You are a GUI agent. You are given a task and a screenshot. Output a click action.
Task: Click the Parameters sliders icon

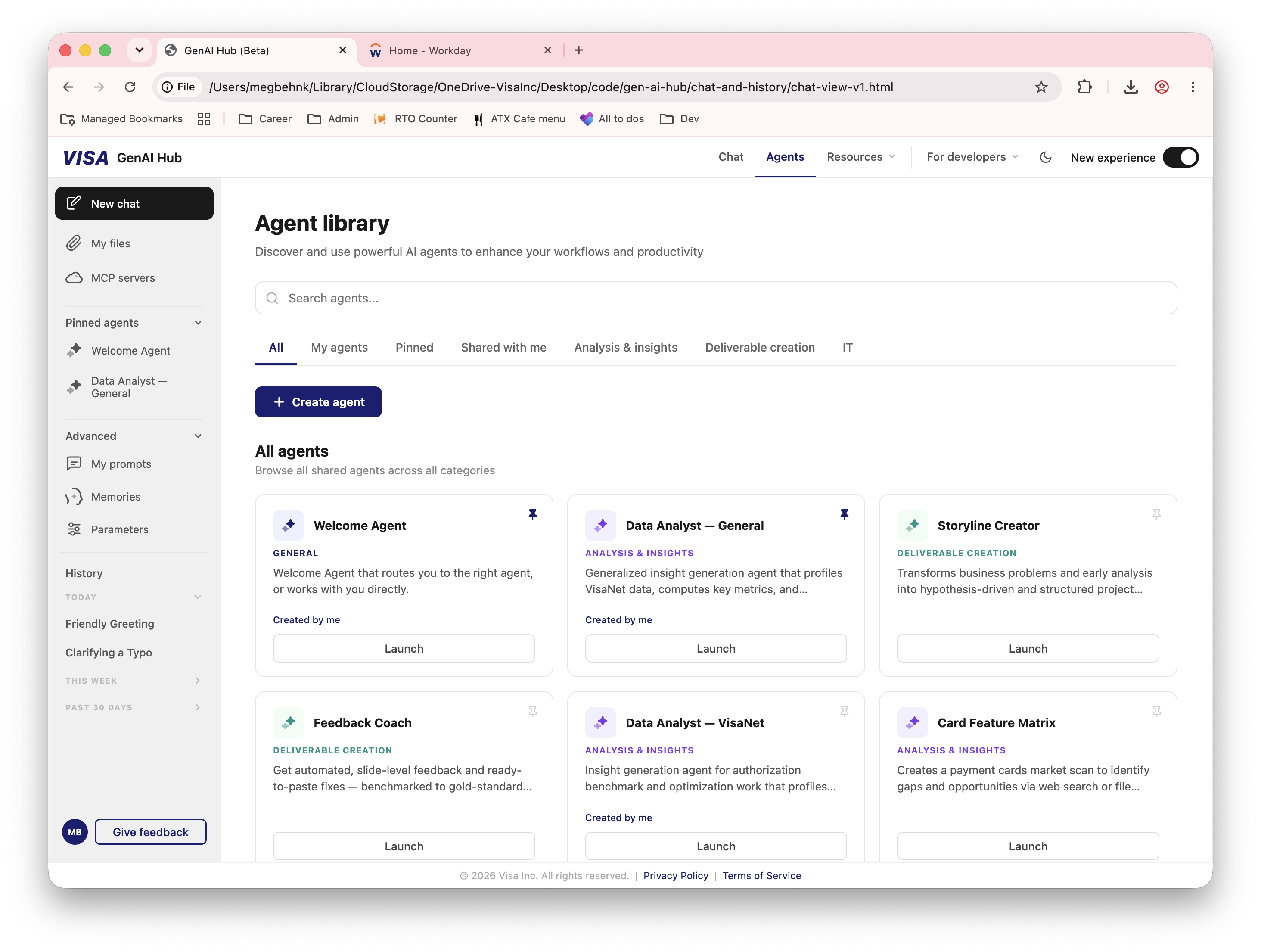pos(74,529)
